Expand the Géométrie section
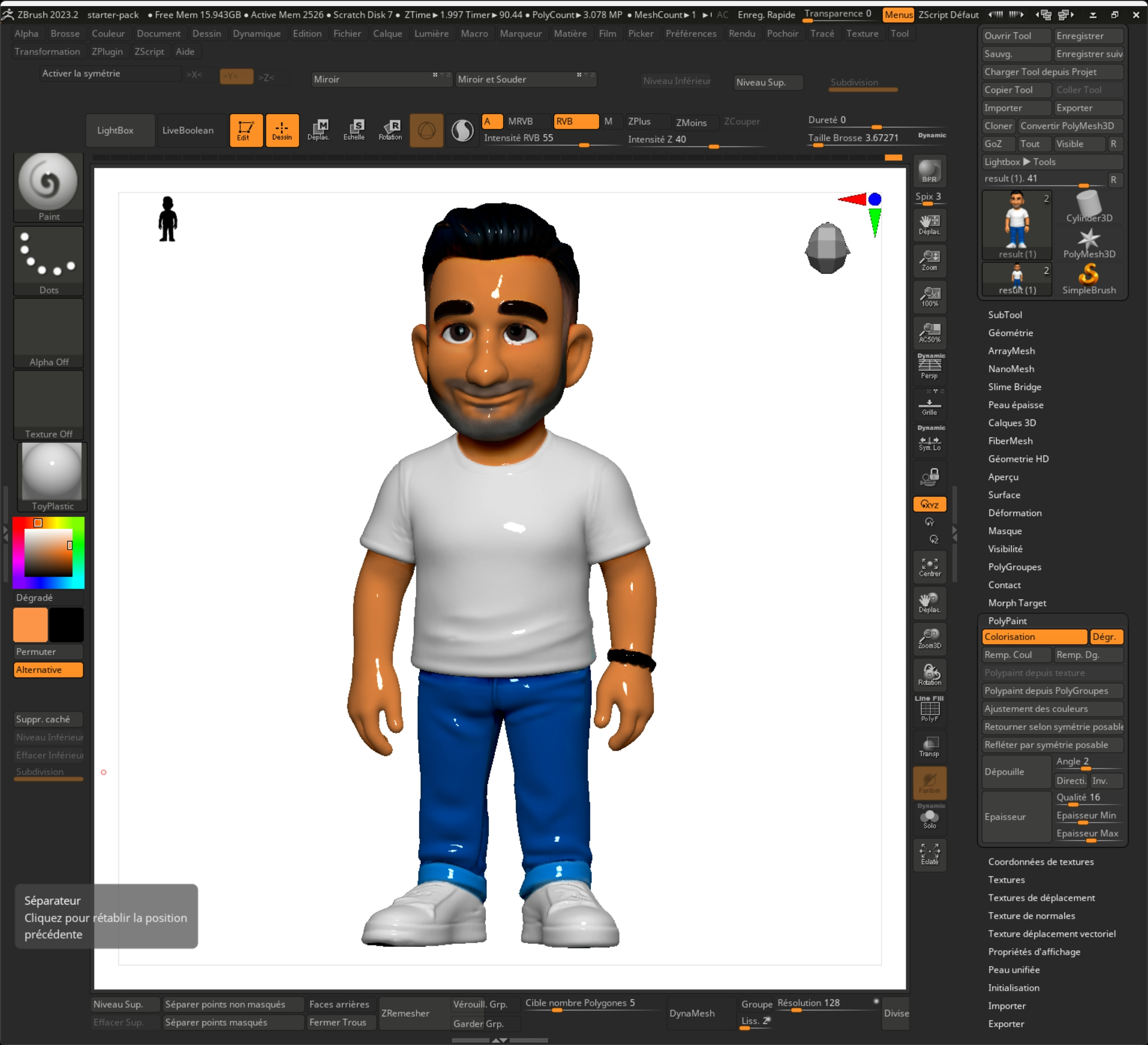Image resolution: width=1148 pixels, height=1045 pixels. coord(1010,332)
